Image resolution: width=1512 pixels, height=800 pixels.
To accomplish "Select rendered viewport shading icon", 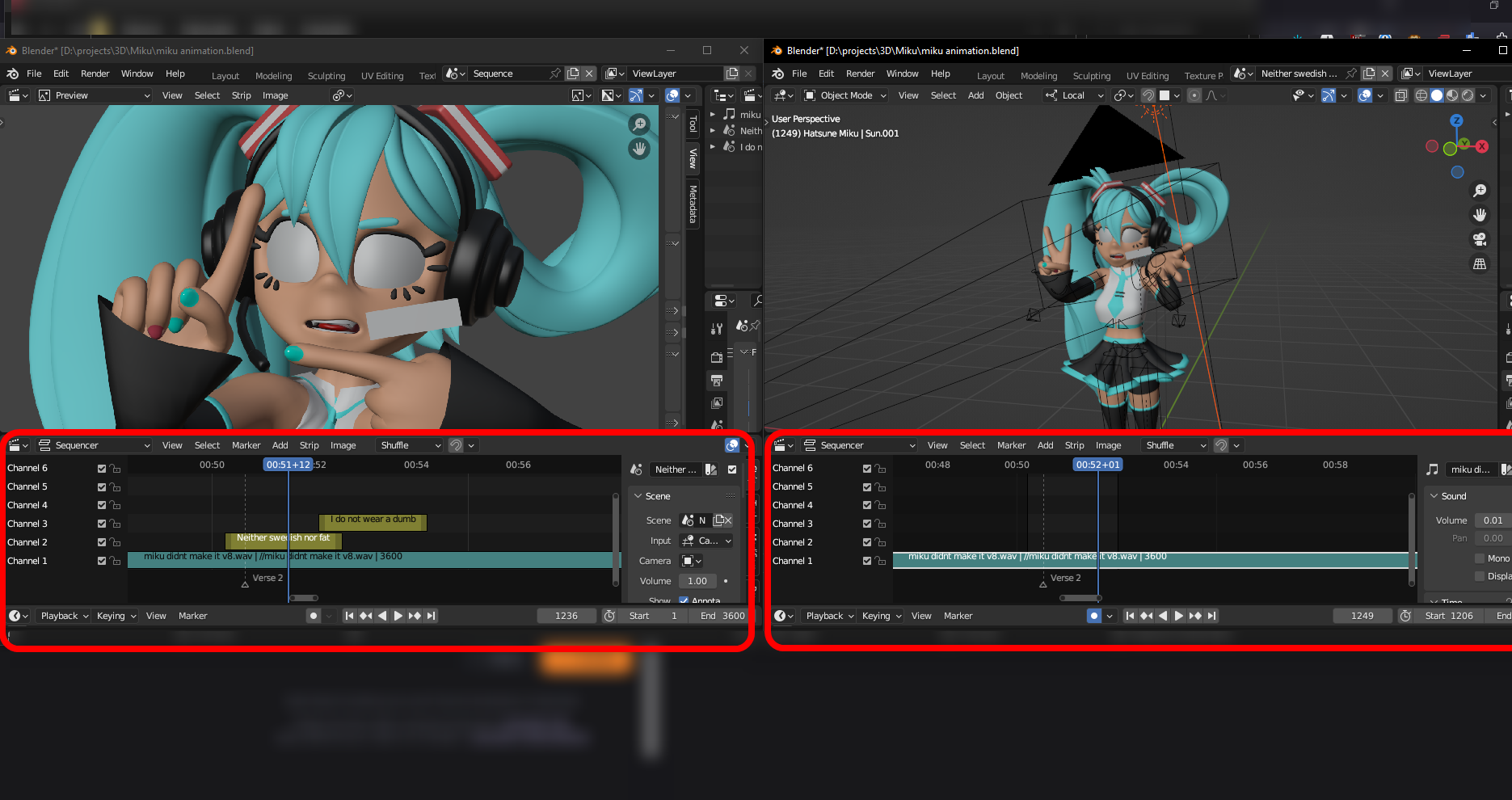I will click(1468, 95).
